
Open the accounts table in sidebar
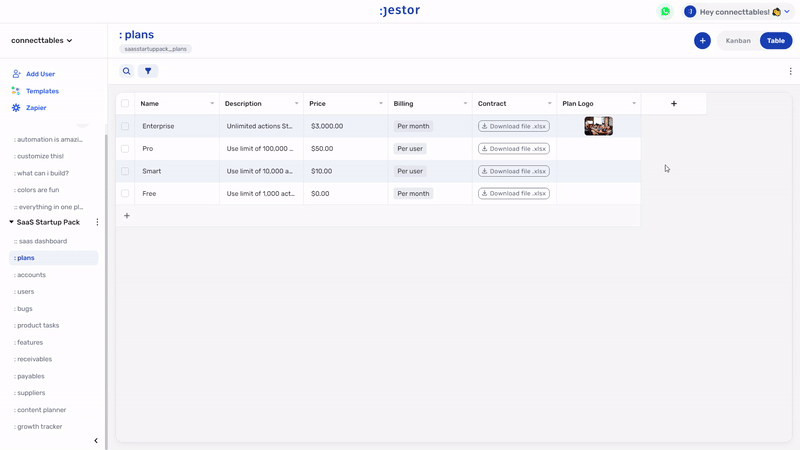(x=30, y=274)
